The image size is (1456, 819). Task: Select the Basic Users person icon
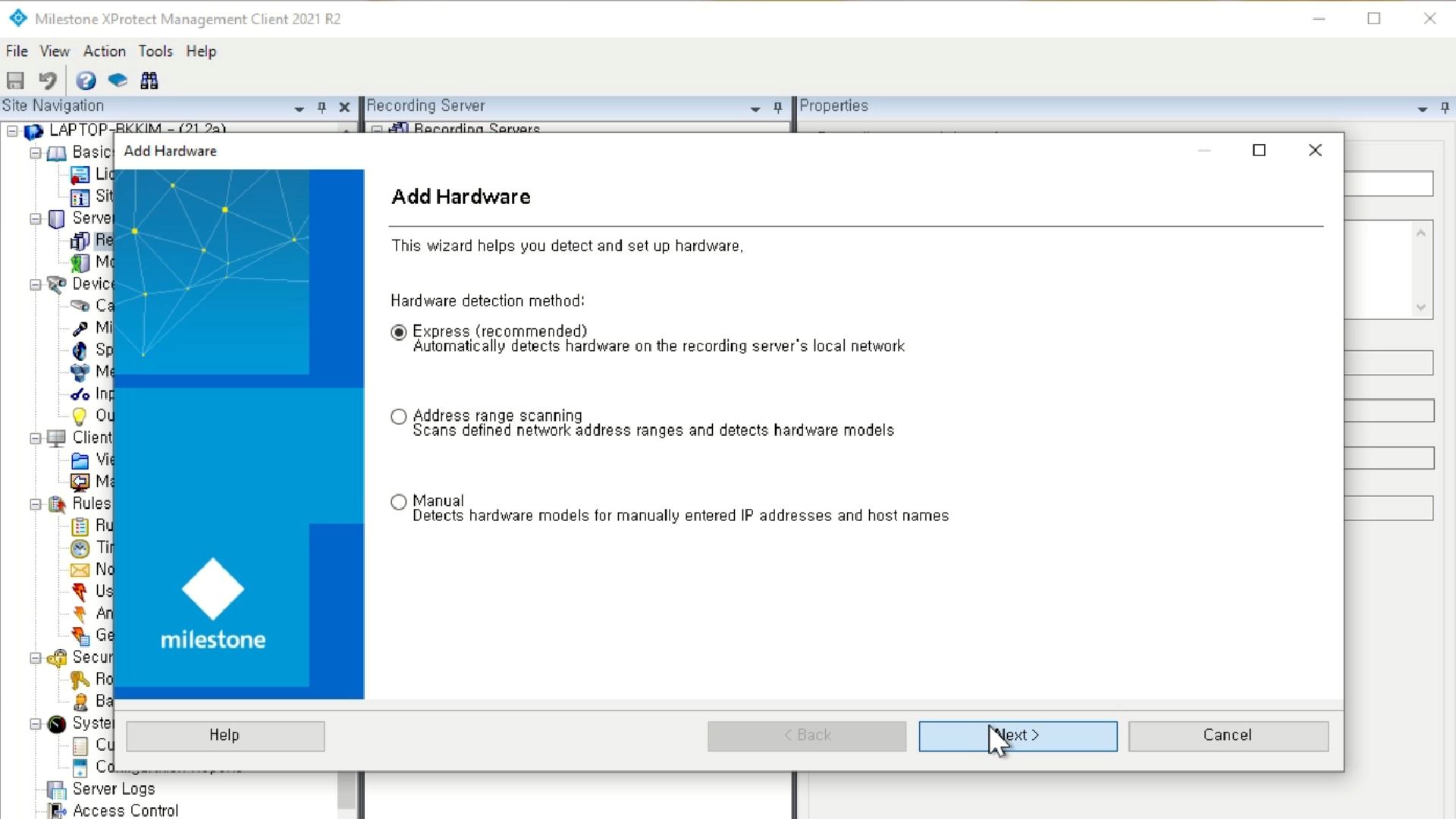(80, 702)
